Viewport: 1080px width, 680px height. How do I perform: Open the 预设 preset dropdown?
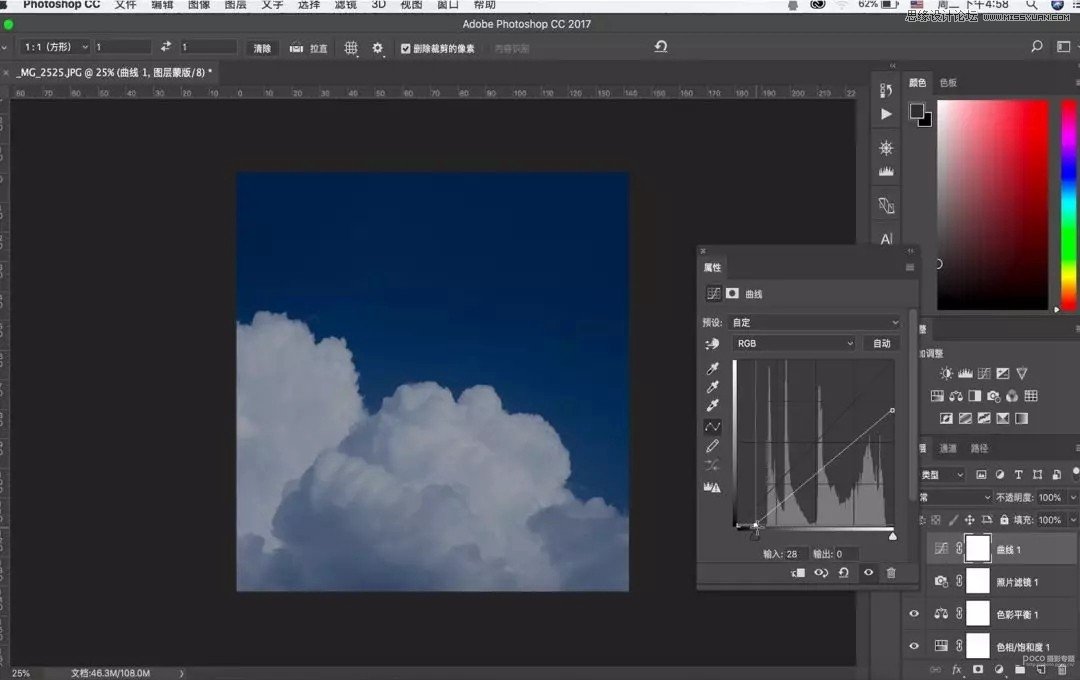814,322
